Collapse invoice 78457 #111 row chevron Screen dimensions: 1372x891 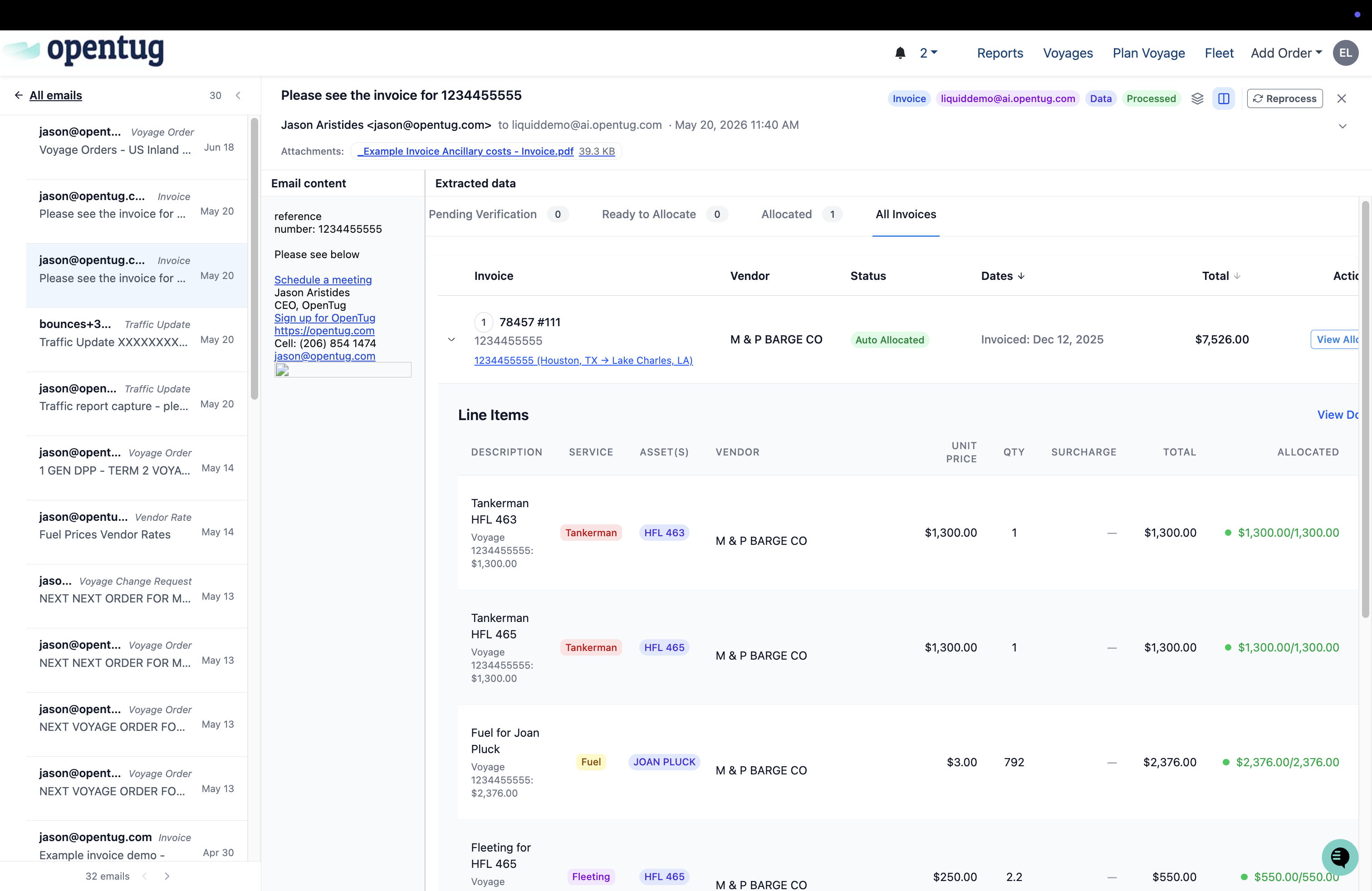(x=451, y=339)
